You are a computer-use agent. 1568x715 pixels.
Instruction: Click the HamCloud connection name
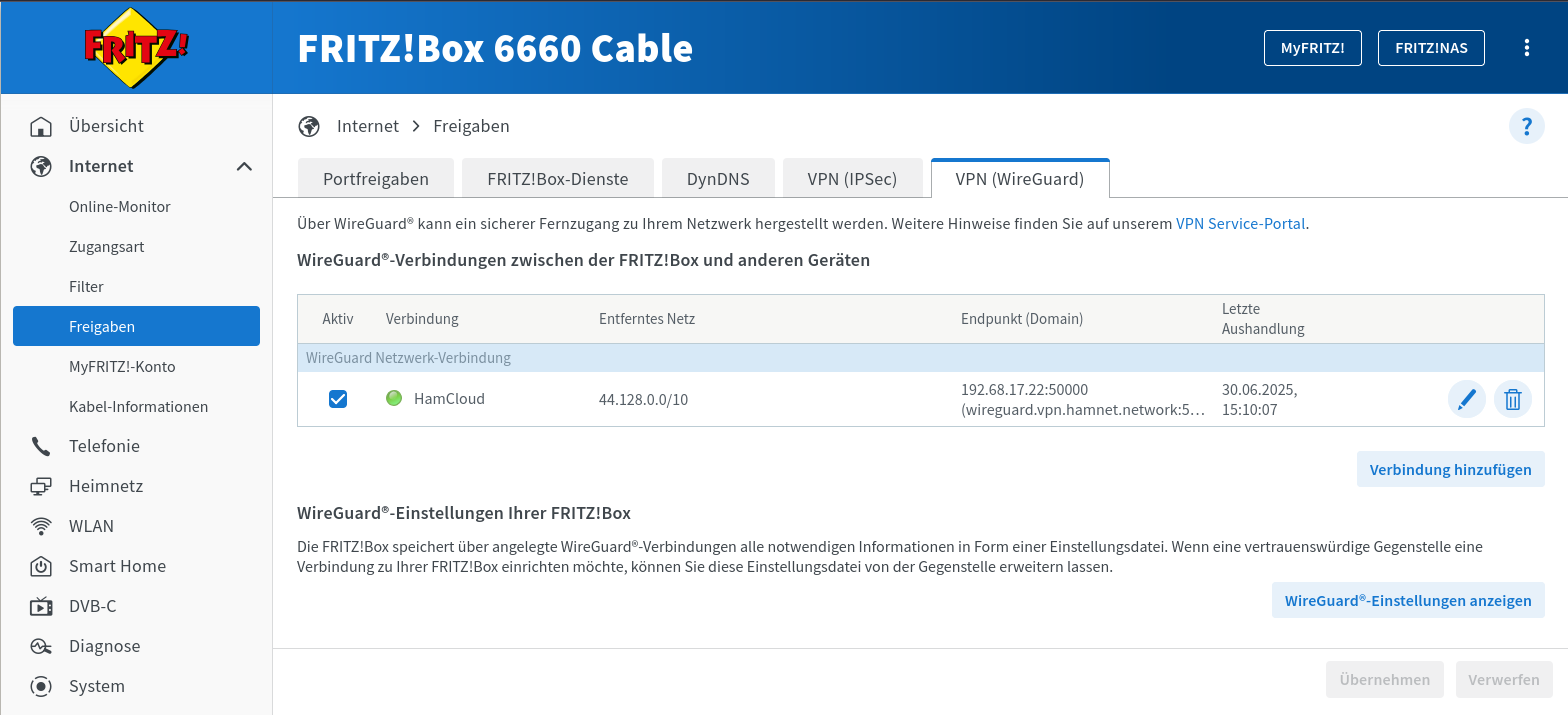pyautogui.click(x=449, y=399)
